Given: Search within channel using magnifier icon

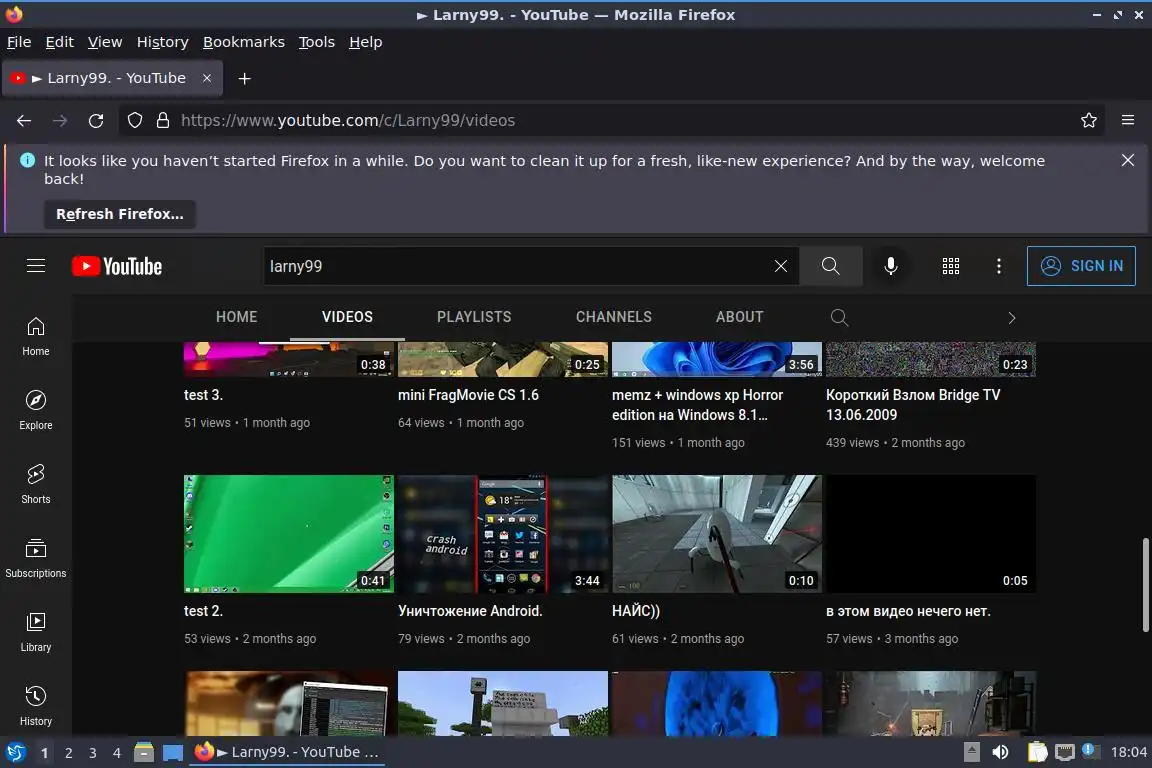Looking at the screenshot, I should coord(839,317).
